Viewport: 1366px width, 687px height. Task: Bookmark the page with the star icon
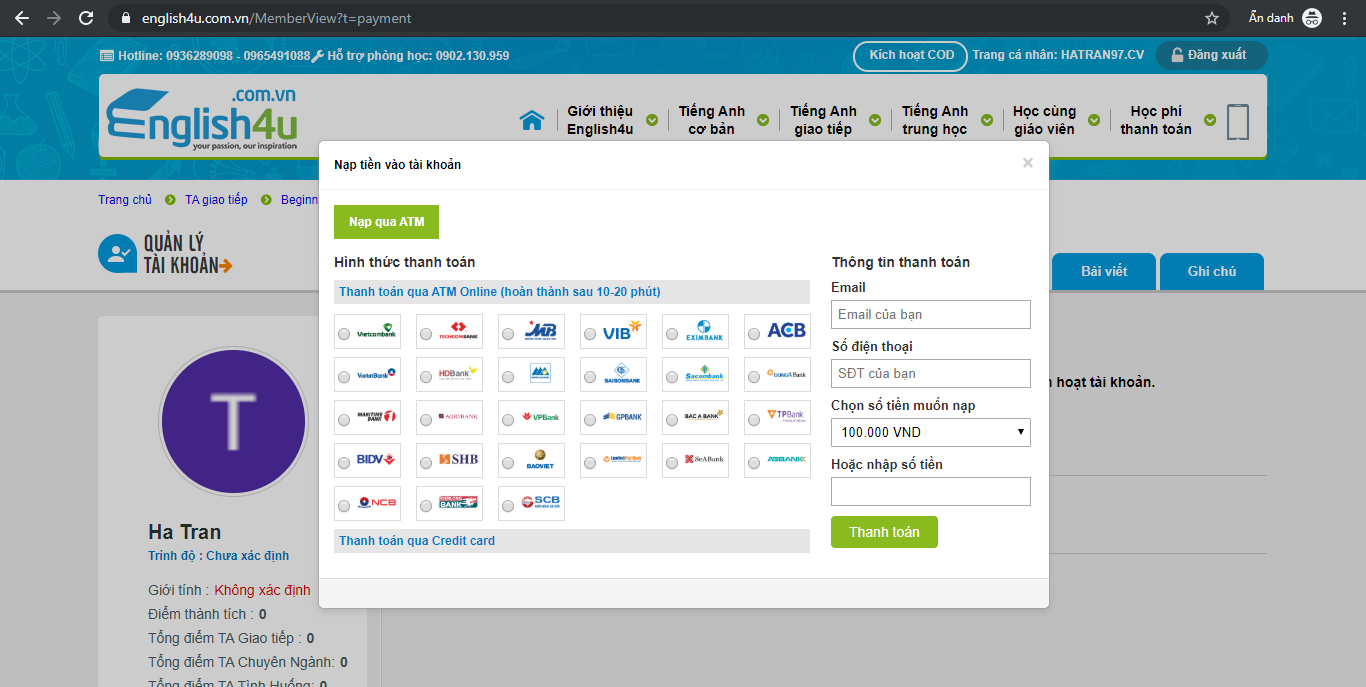[1212, 18]
